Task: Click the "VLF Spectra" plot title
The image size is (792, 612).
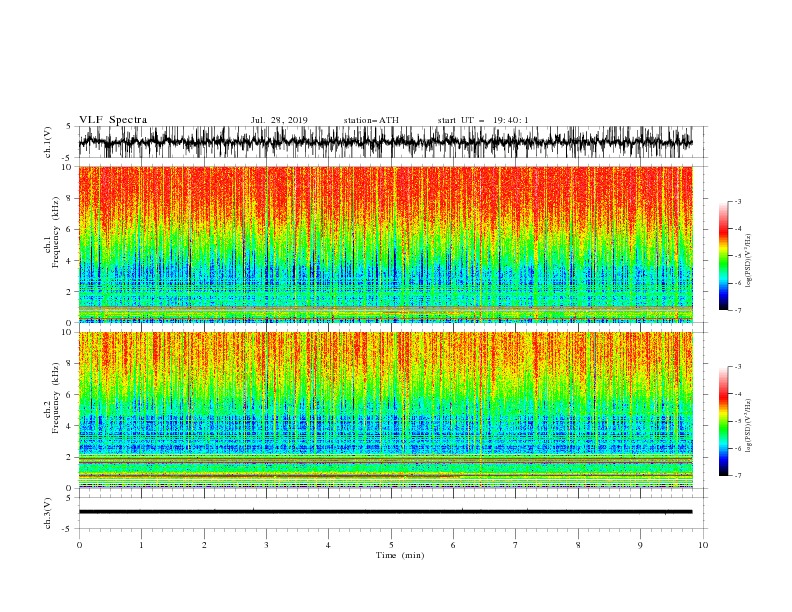Action: tap(113, 120)
